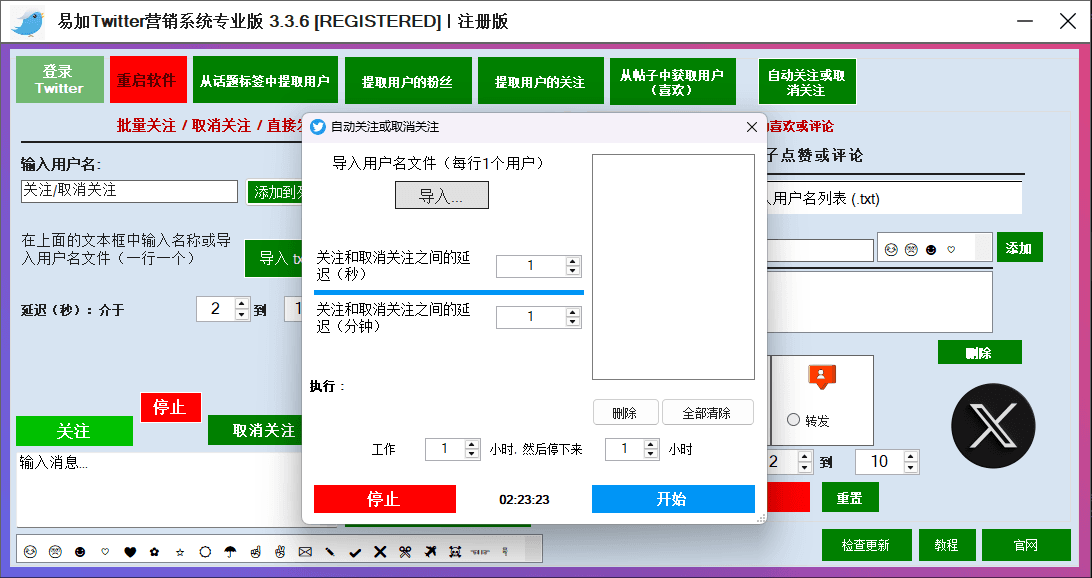
Task: Insert the airplane symbol
Action: pyautogui.click(x=430, y=552)
